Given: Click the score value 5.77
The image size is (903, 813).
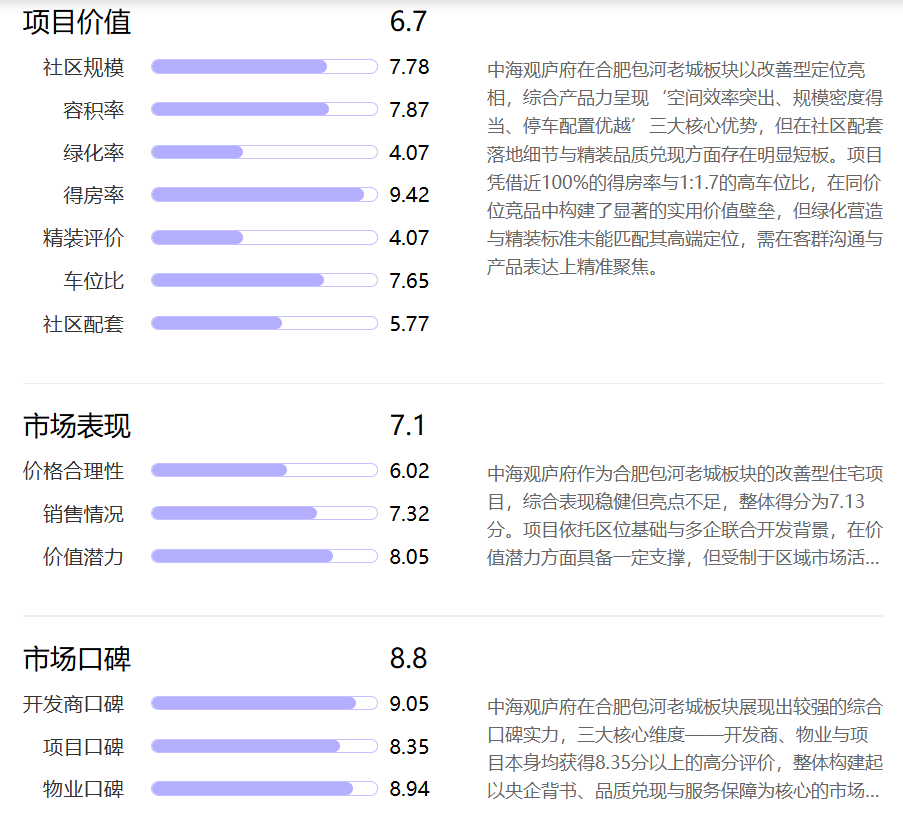Looking at the screenshot, I should pos(409,324).
